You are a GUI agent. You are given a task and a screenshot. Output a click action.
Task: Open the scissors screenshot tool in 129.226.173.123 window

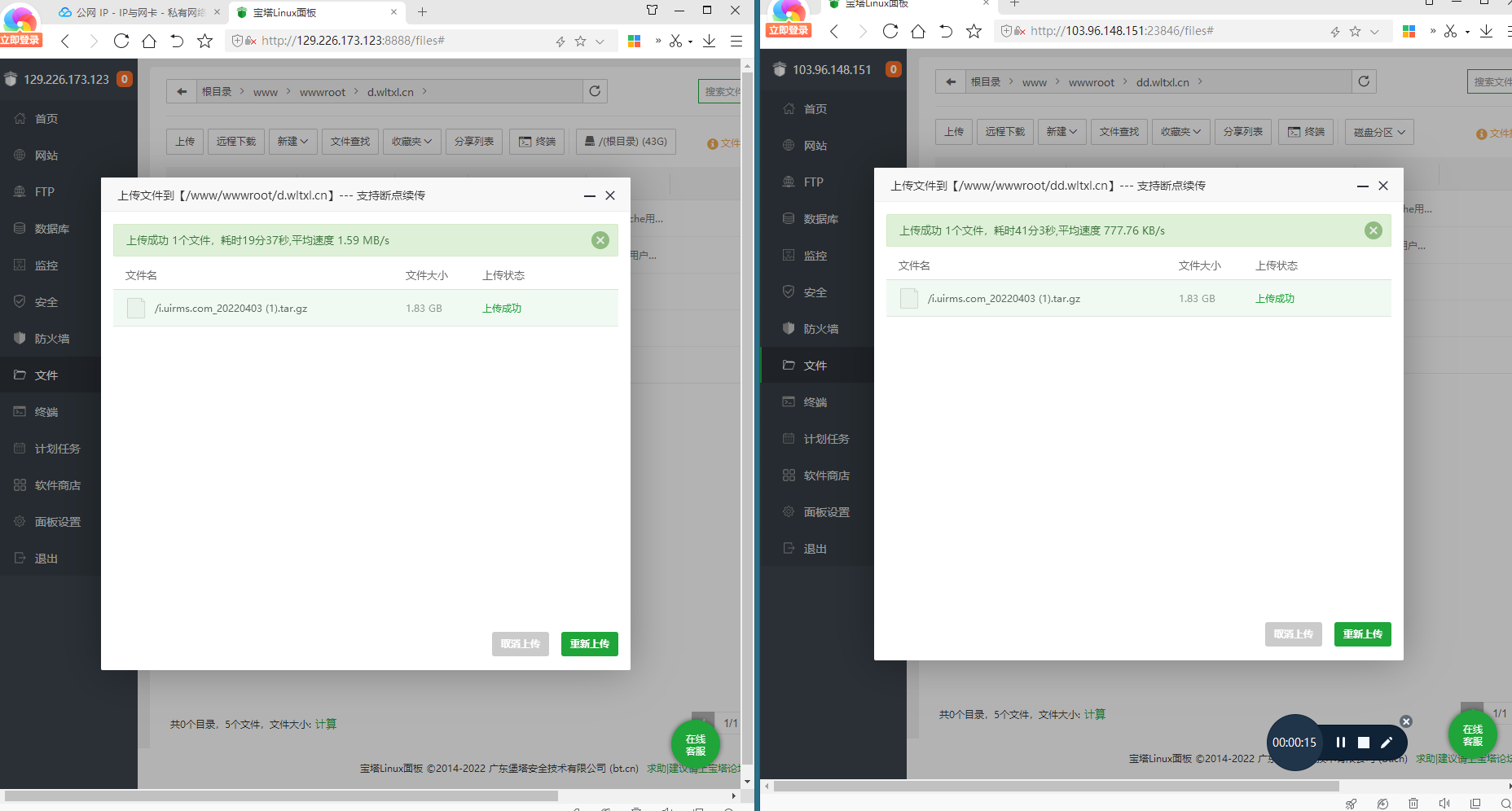coord(675,41)
